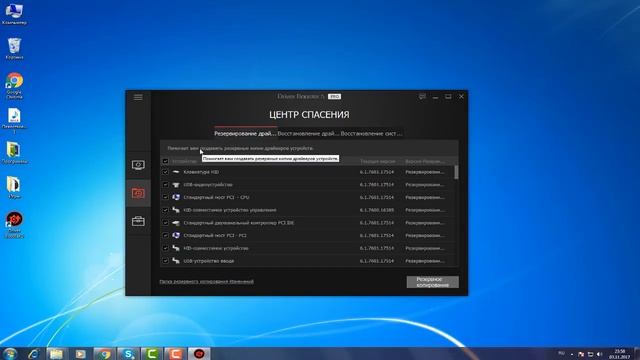Select the Клавиатура HID row text
This screenshot has height=360, width=640.
click(x=201, y=172)
